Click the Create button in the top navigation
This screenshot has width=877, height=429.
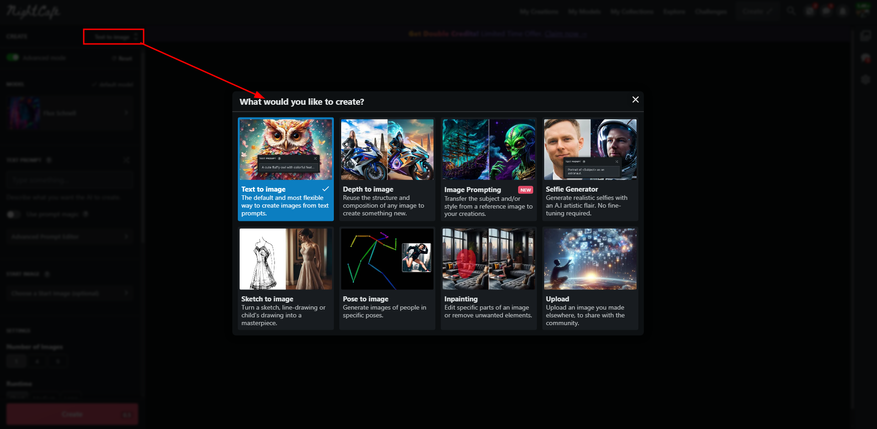[757, 11]
